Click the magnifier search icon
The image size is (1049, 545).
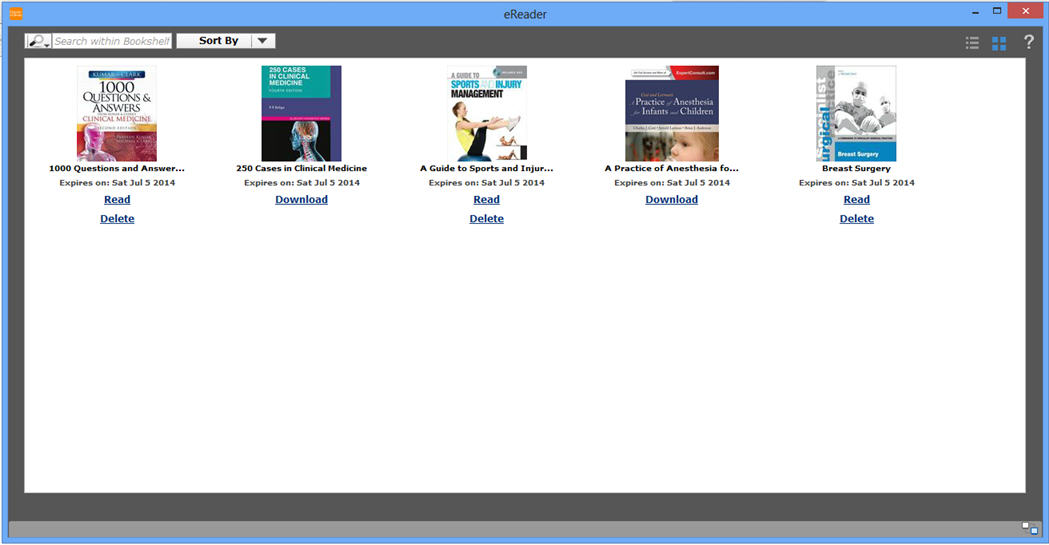[37, 41]
